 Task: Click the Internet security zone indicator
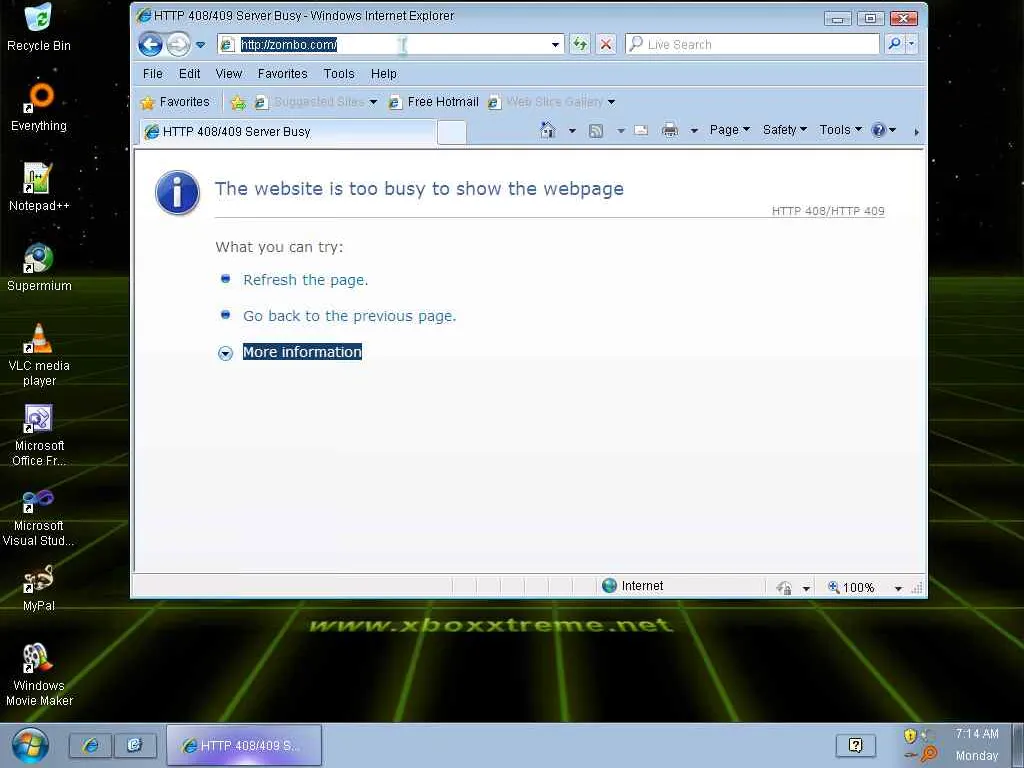click(x=633, y=586)
